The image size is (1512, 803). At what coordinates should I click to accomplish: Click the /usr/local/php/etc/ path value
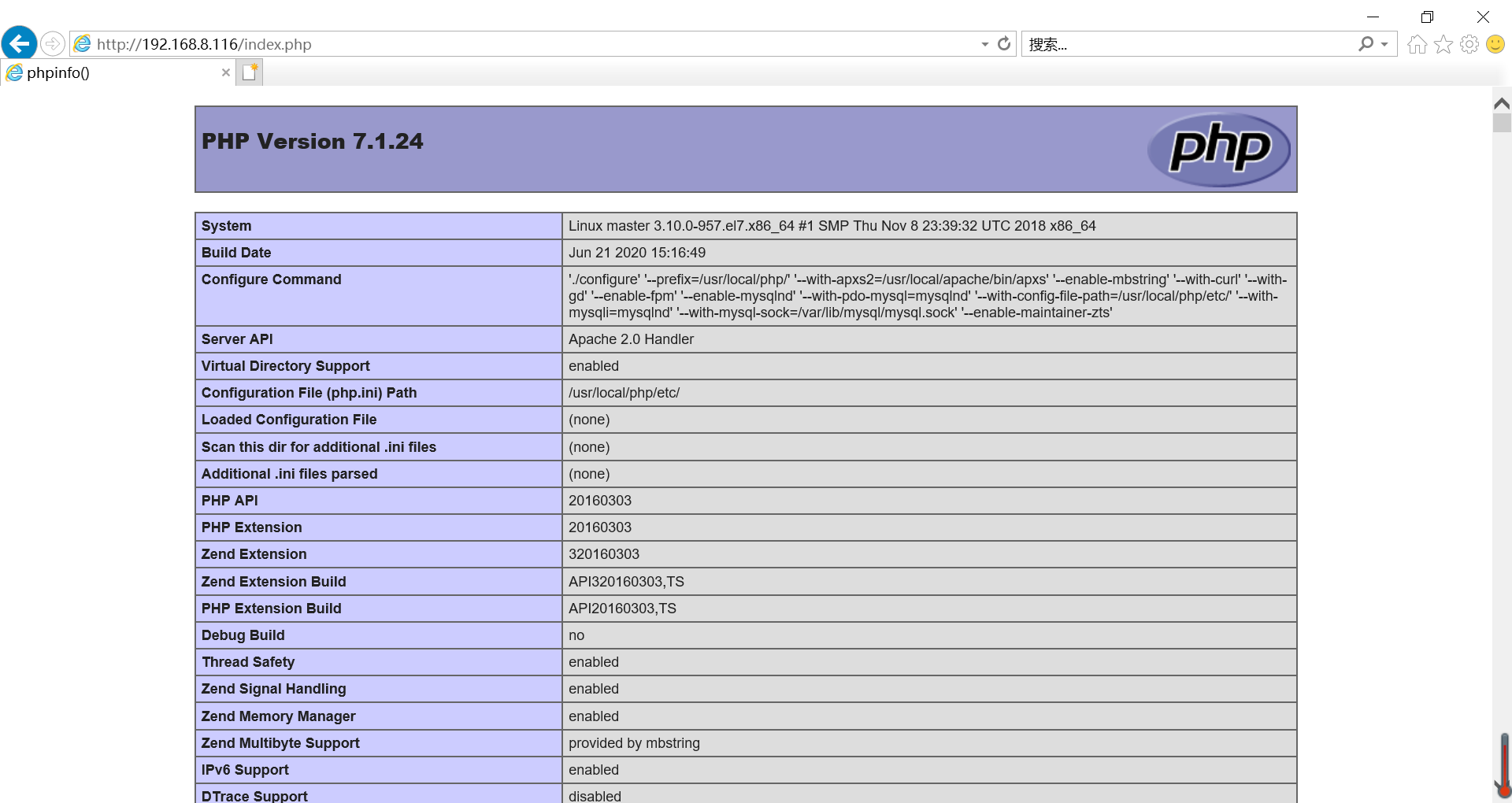click(x=624, y=393)
